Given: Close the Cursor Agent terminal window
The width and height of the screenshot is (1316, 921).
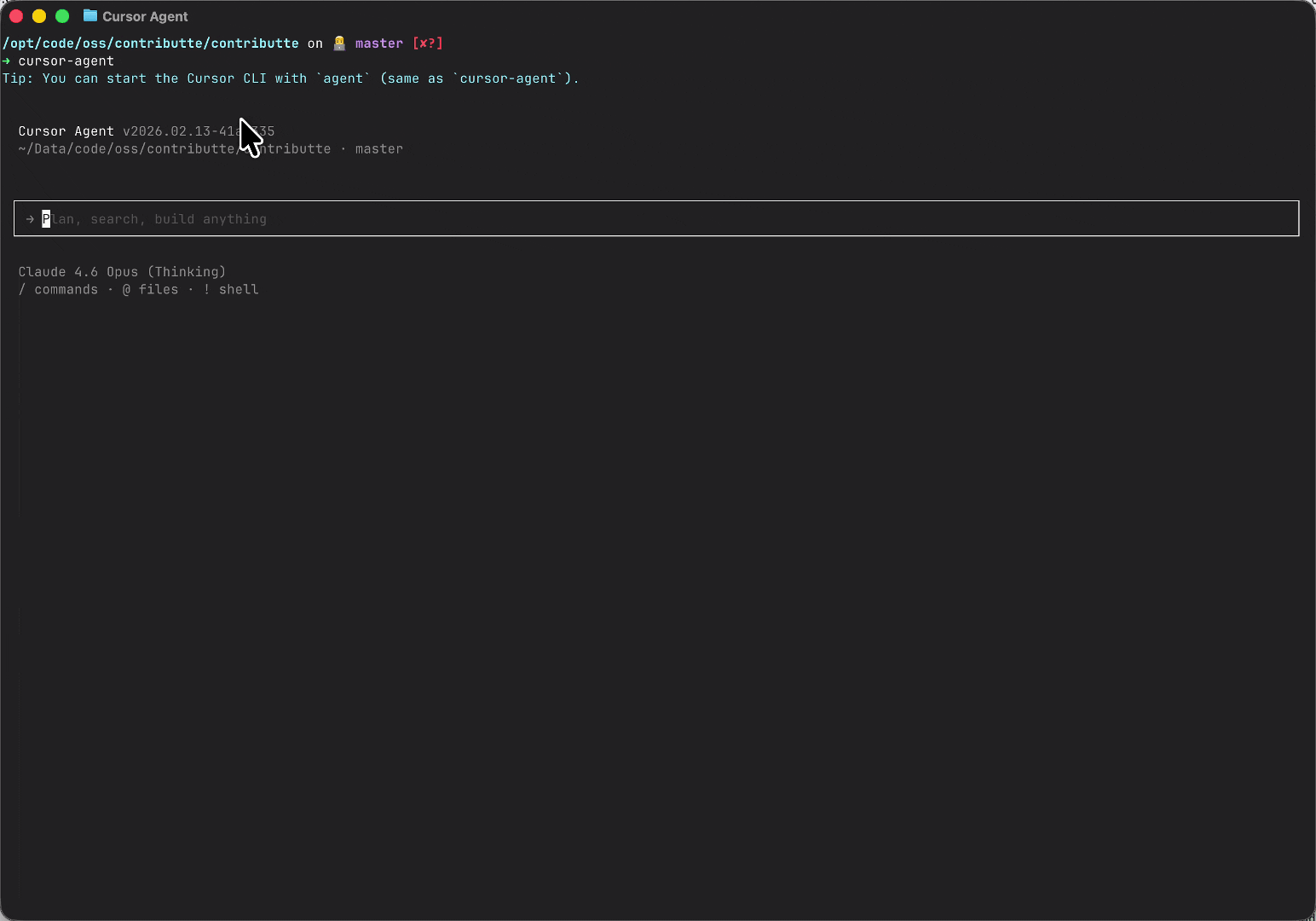Looking at the screenshot, I should 16,16.
